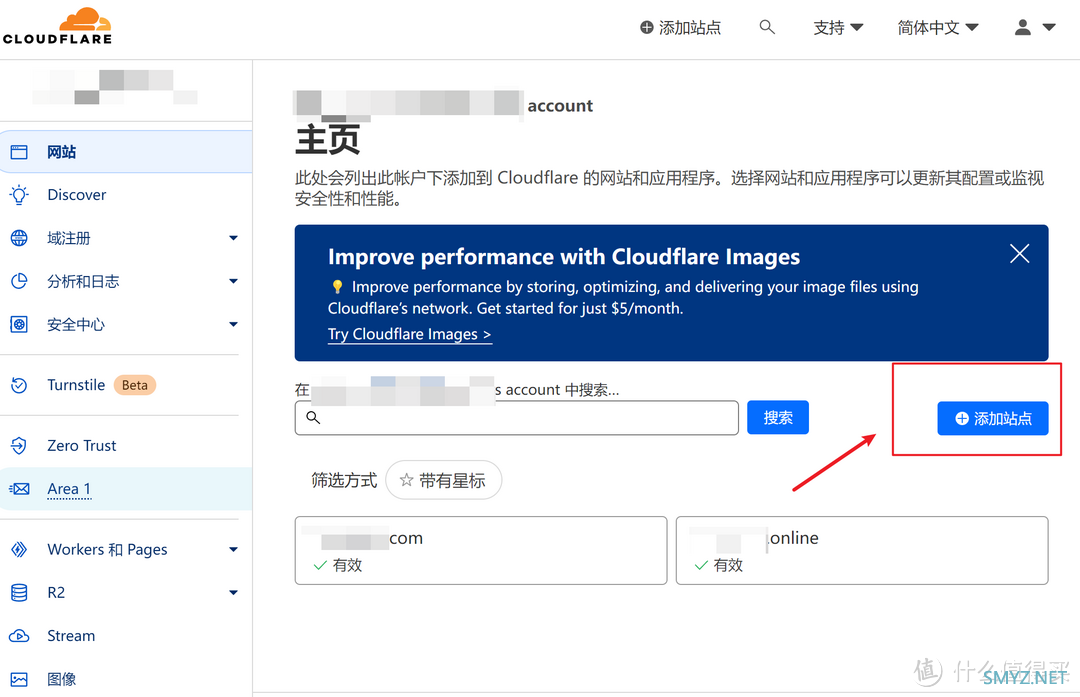Click the lightbulb icon in the banner
This screenshot has width=1080, height=697.
[337, 287]
